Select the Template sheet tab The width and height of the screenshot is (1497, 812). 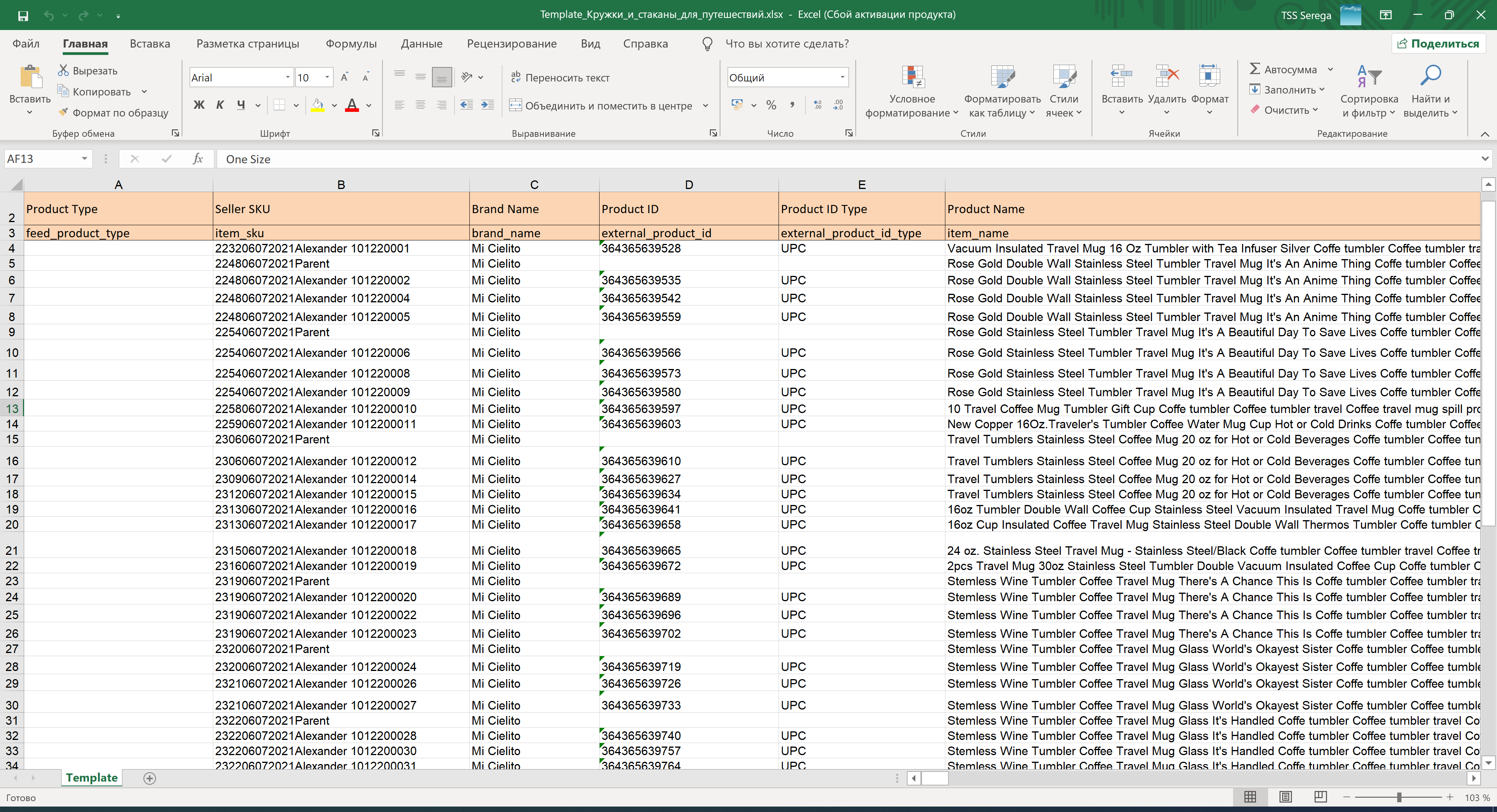tap(91, 778)
